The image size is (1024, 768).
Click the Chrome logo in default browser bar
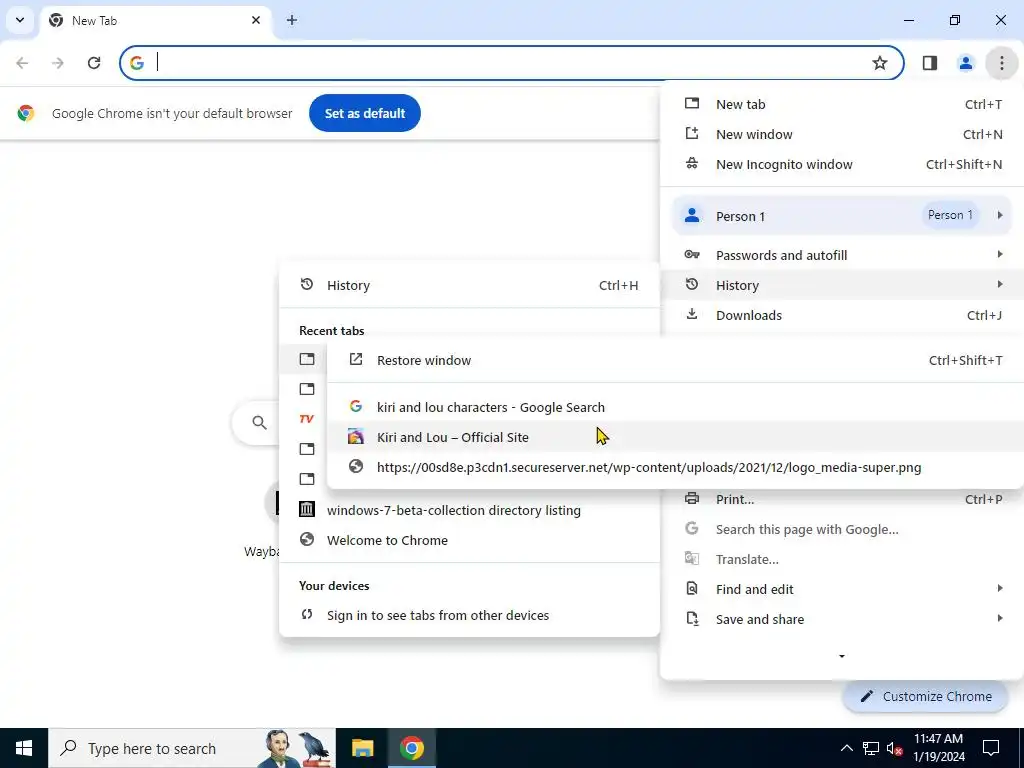25,113
